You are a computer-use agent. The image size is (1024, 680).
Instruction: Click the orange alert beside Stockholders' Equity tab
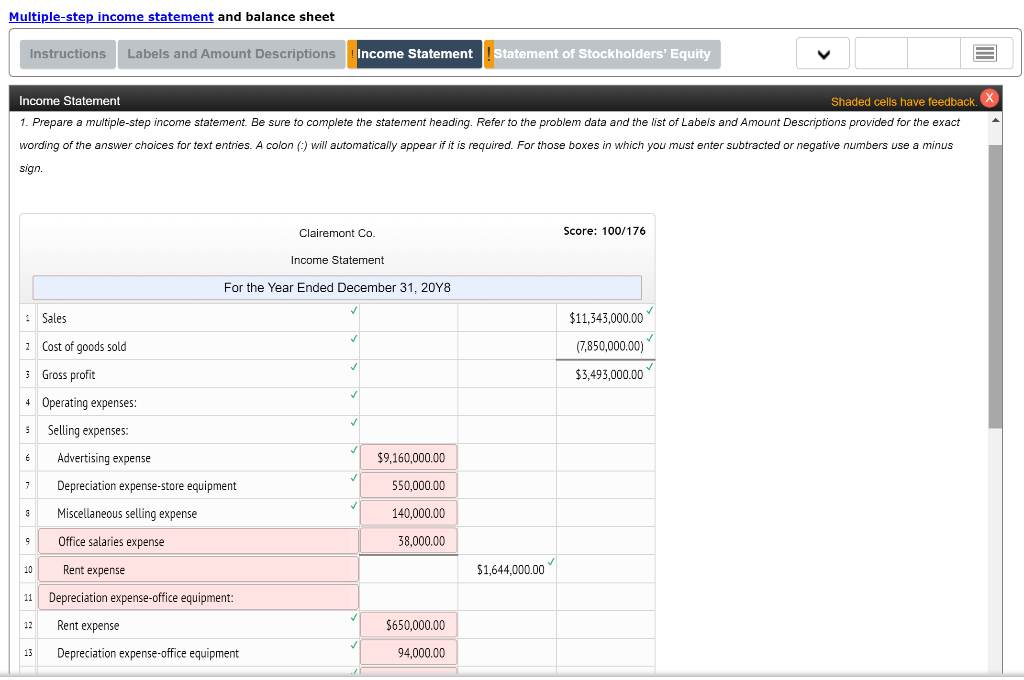tap(488, 54)
